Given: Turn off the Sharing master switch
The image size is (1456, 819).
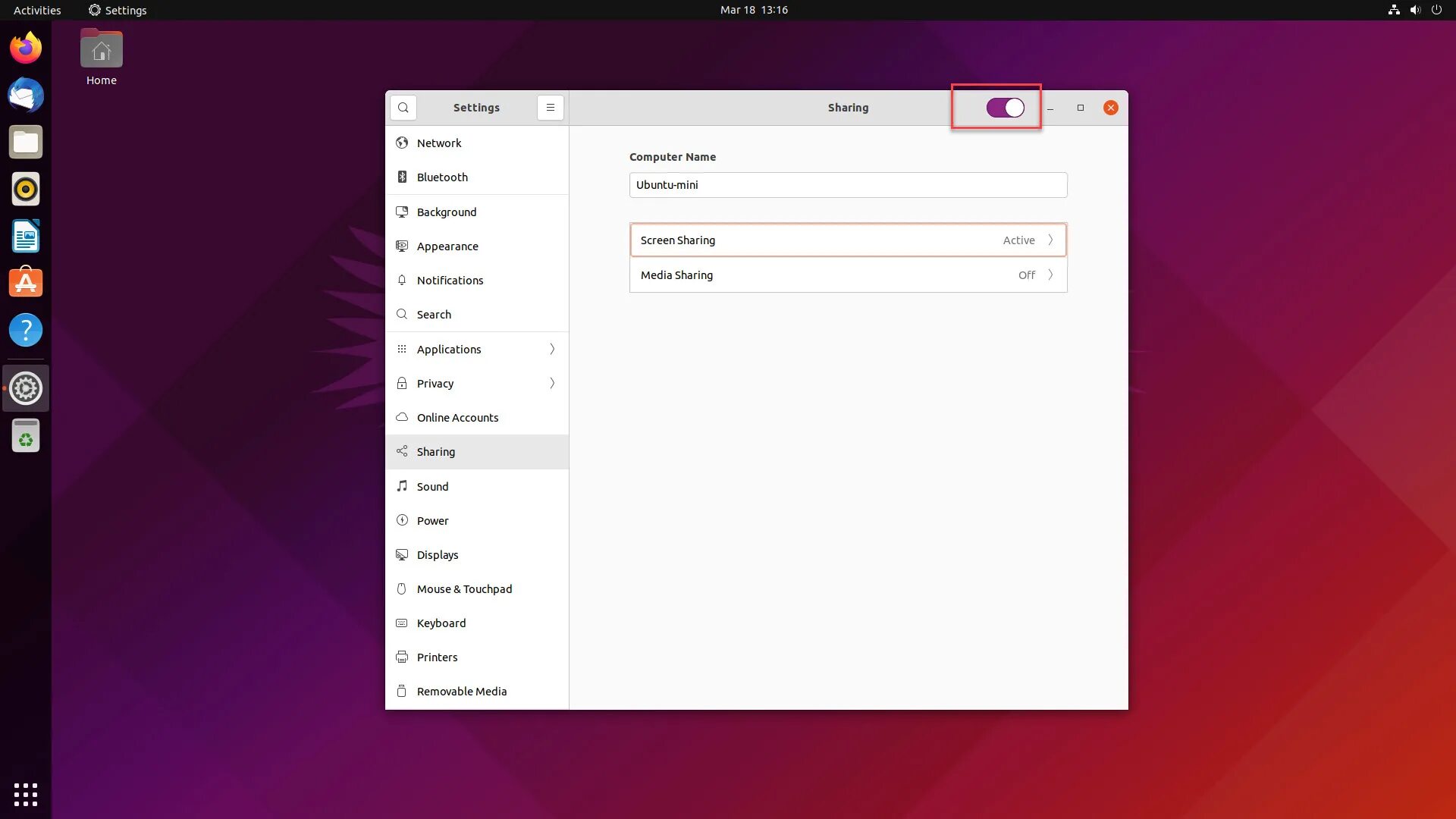Looking at the screenshot, I should coord(1005,108).
